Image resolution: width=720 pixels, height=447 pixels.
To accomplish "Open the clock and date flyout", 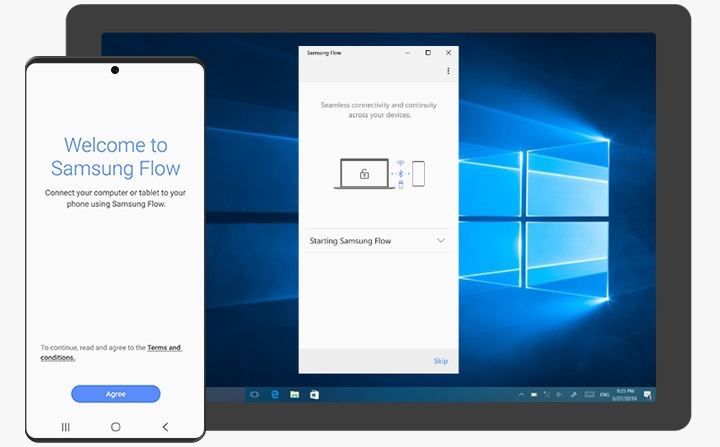I will 624,395.
